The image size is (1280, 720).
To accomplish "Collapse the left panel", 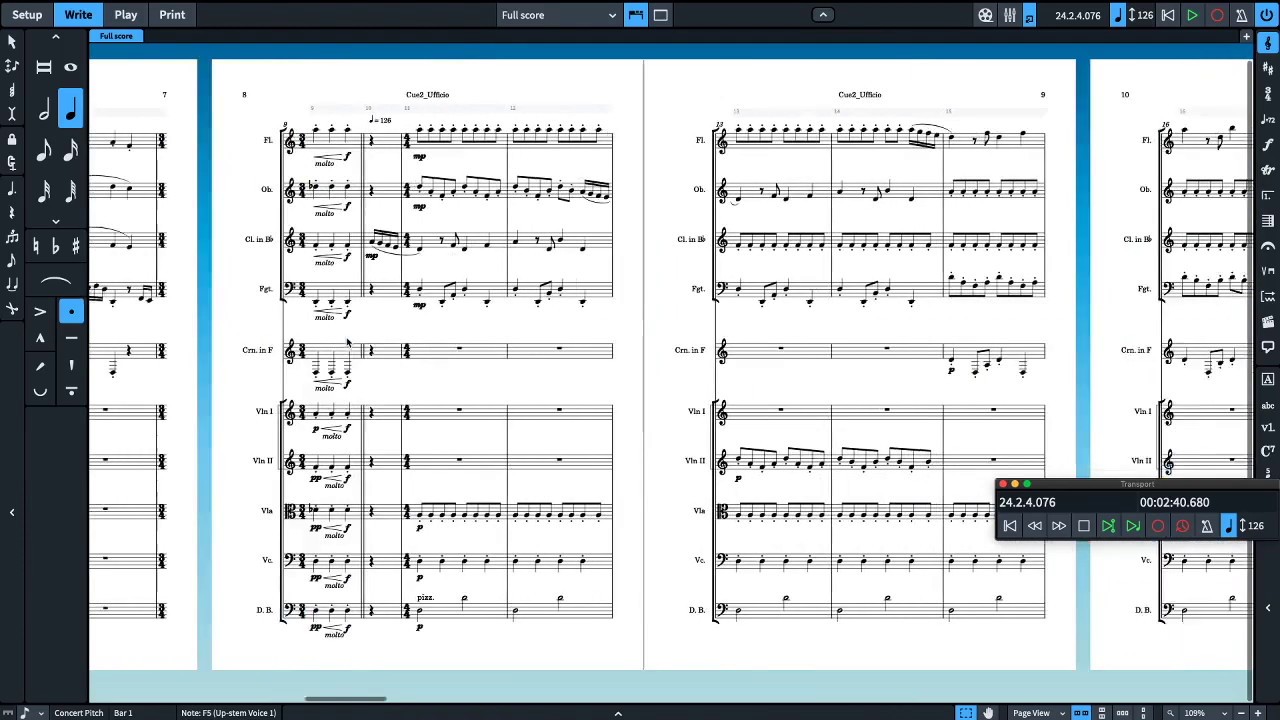I will tap(12, 512).
